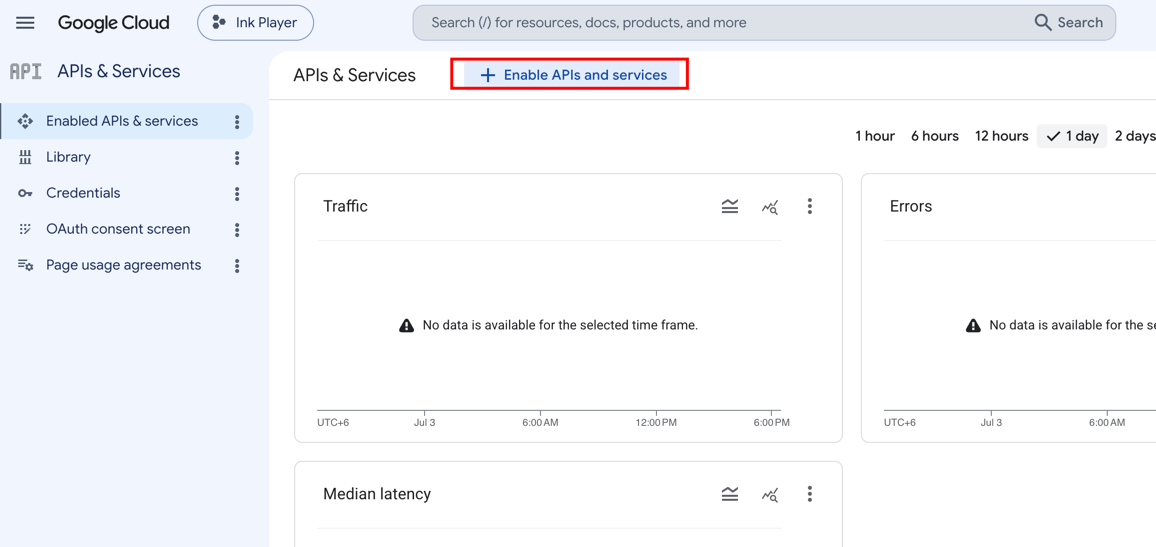Open more options for Credentials

click(x=237, y=194)
